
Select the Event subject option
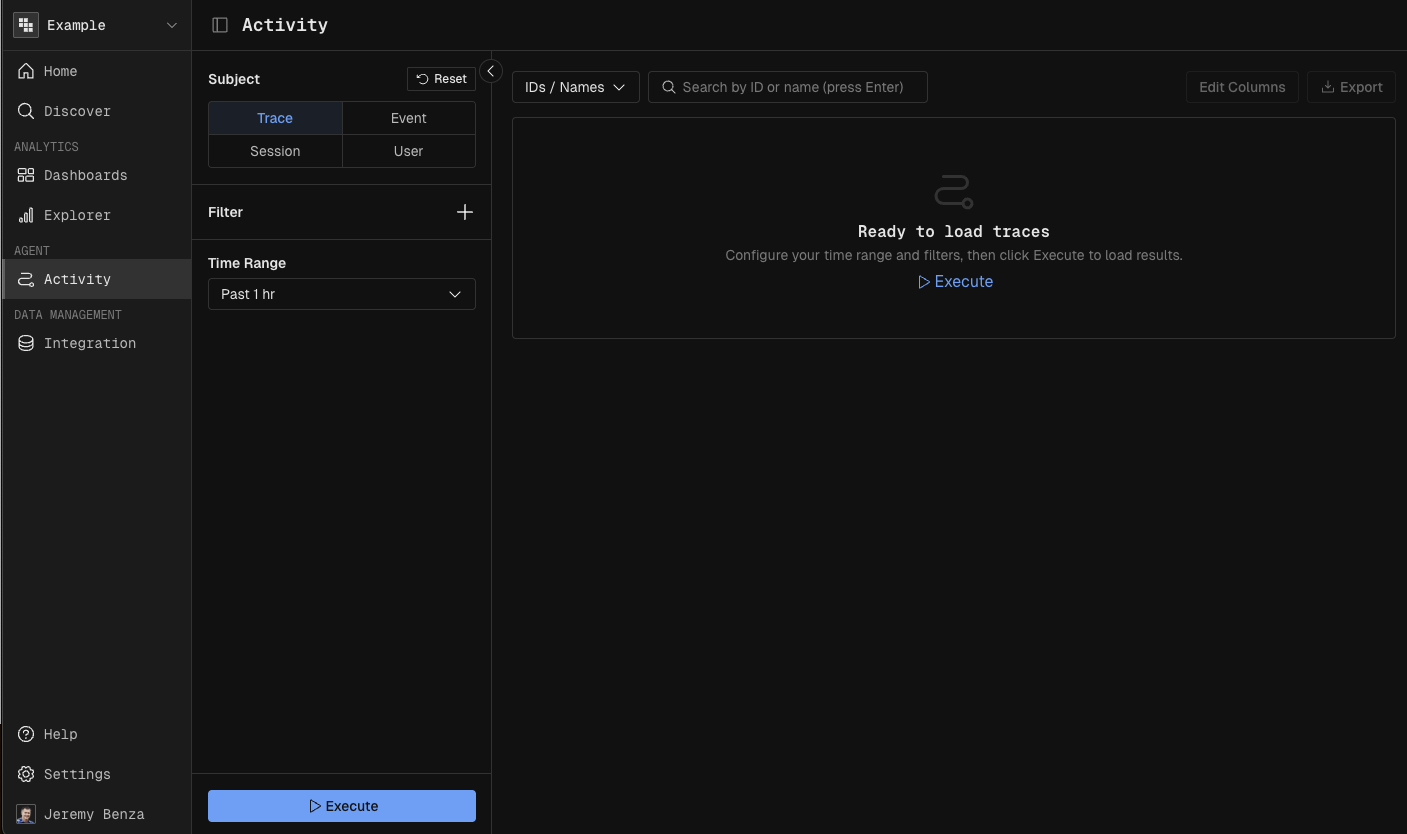click(x=408, y=118)
